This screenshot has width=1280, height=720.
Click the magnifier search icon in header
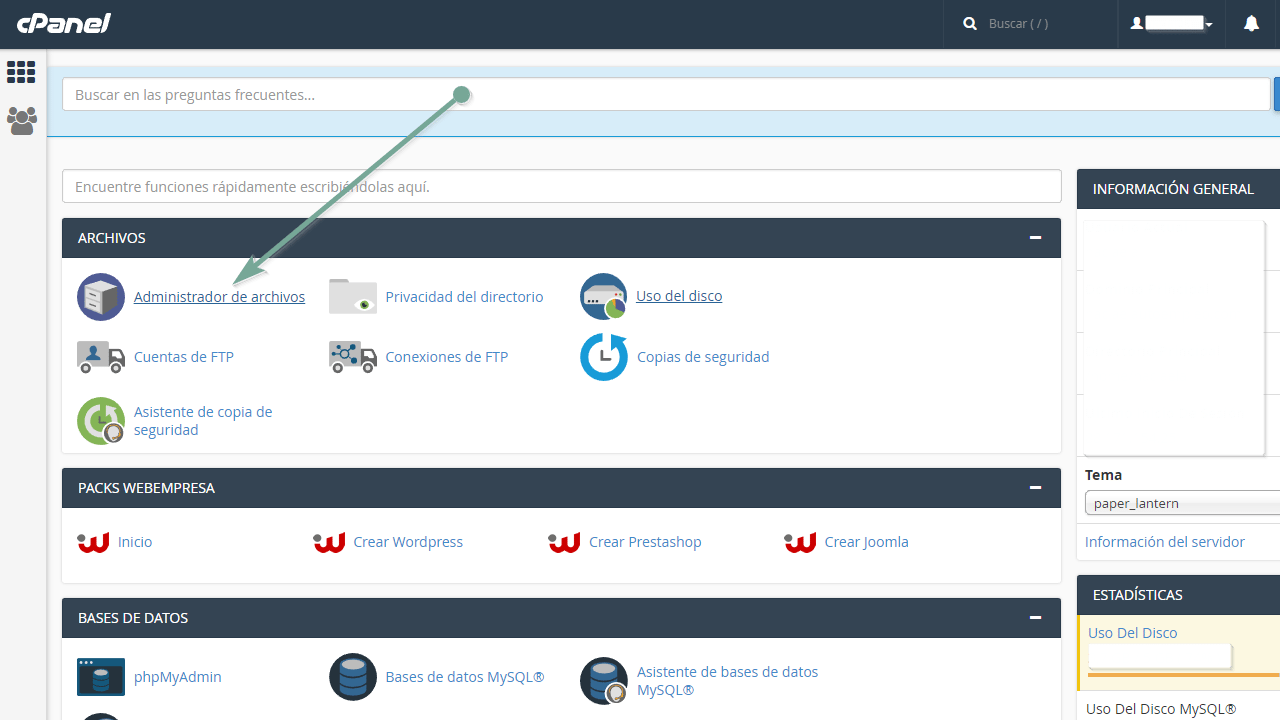pos(970,23)
